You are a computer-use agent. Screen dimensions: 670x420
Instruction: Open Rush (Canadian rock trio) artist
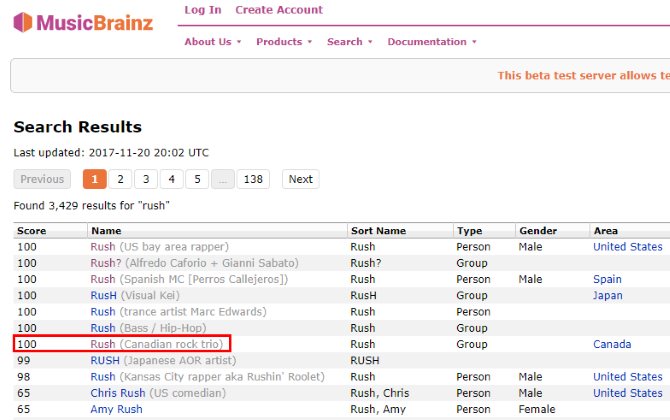[103, 344]
